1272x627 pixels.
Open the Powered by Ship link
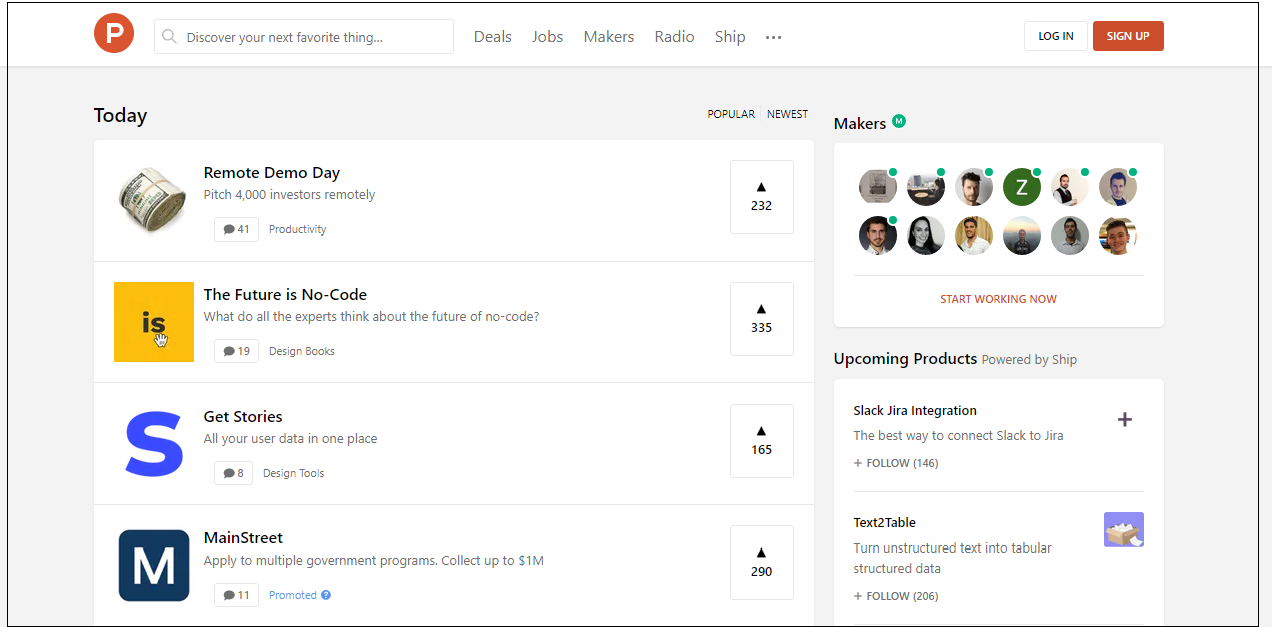point(1029,359)
